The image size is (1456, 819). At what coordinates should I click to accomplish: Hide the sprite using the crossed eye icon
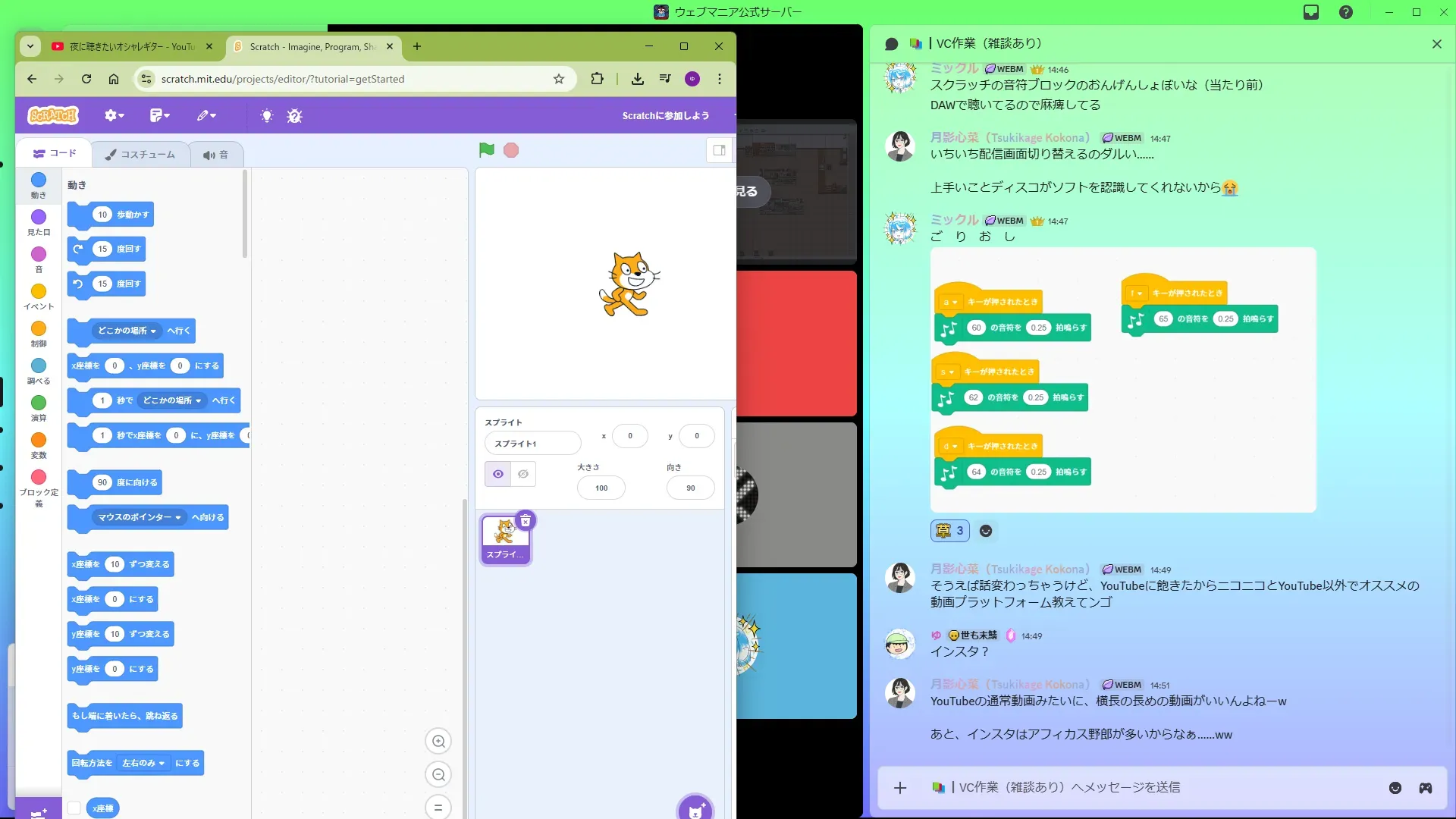523,474
